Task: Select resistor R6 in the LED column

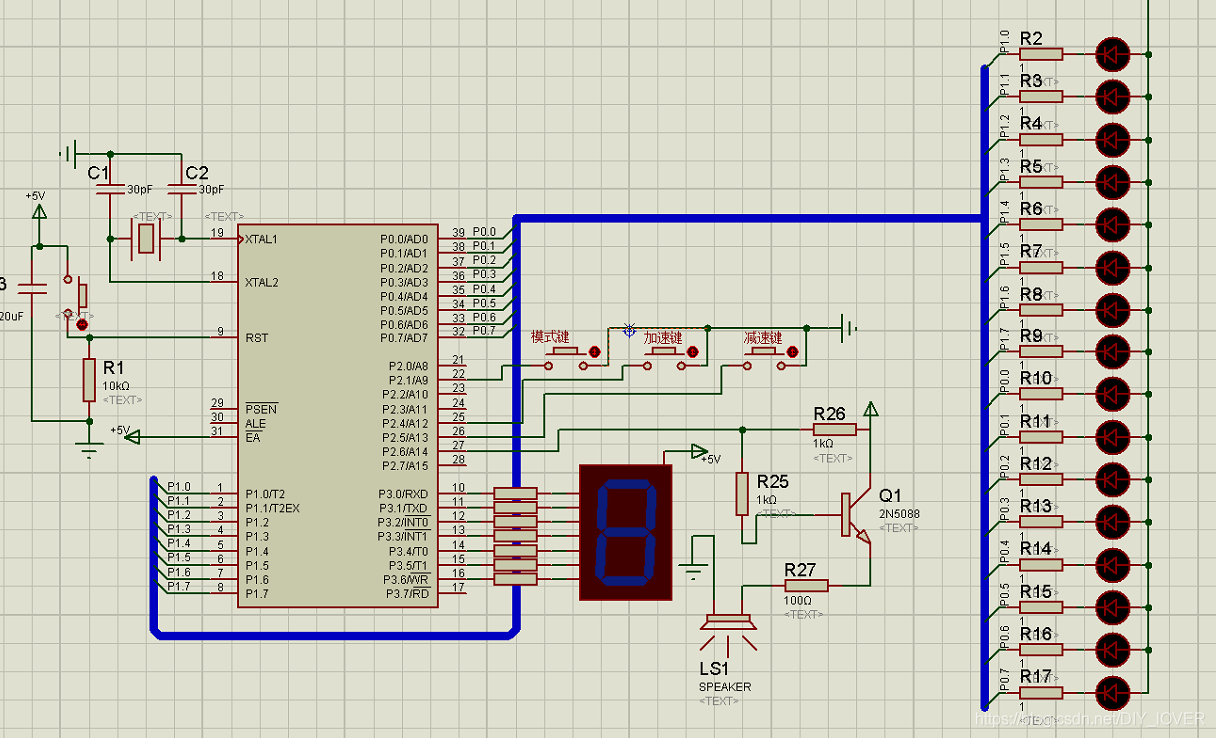Action: click(x=1041, y=224)
